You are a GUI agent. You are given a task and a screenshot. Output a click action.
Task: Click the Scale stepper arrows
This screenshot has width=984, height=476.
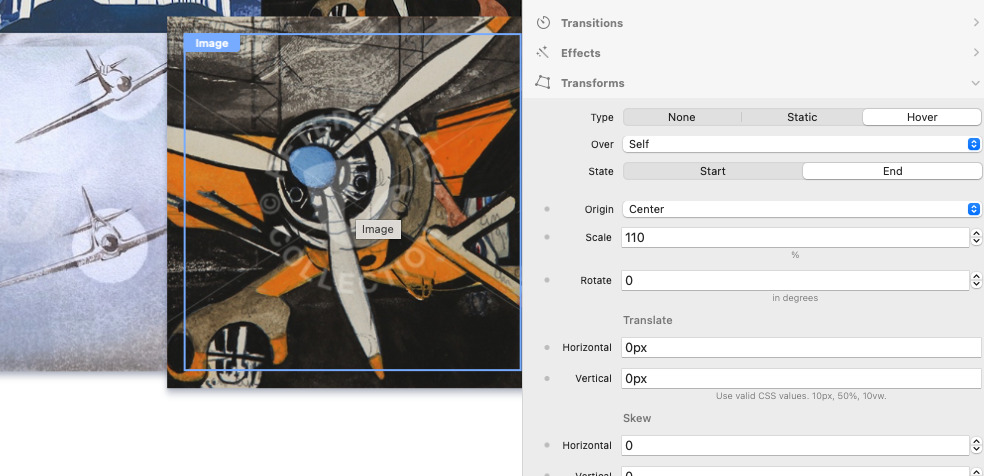tap(976, 238)
